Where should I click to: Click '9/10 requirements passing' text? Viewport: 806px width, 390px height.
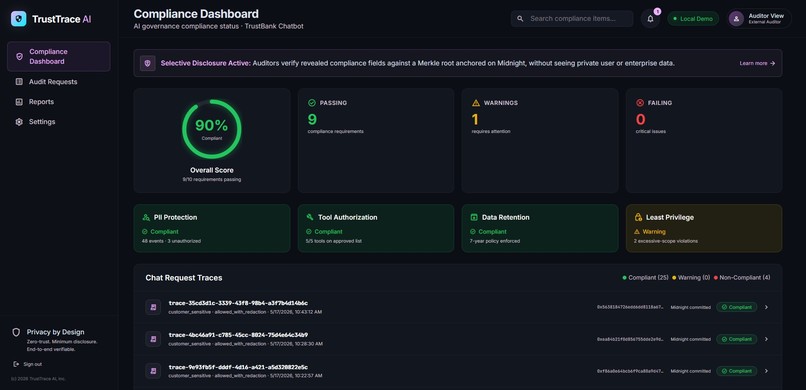tap(211, 179)
